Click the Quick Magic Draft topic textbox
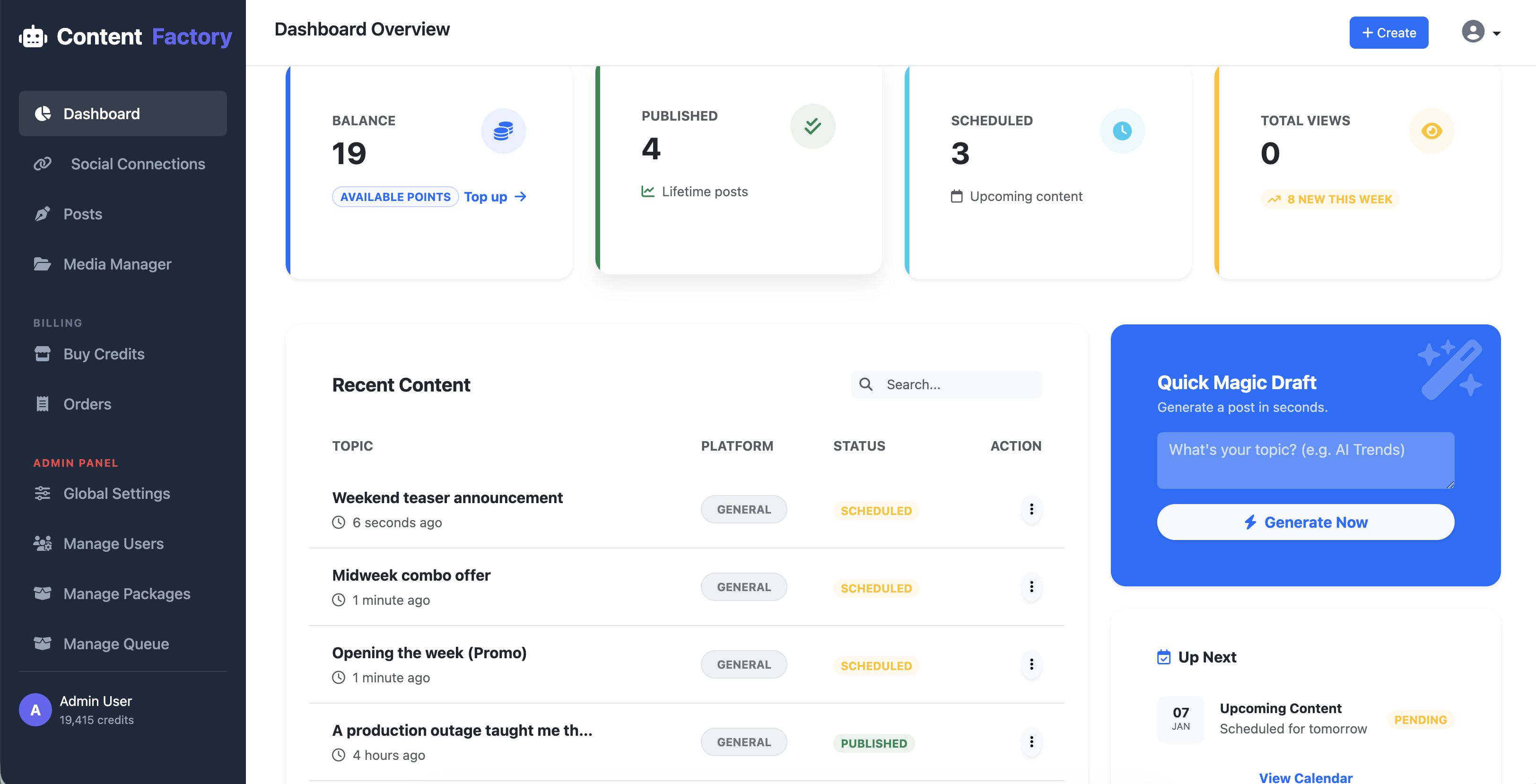 [x=1305, y=460]
